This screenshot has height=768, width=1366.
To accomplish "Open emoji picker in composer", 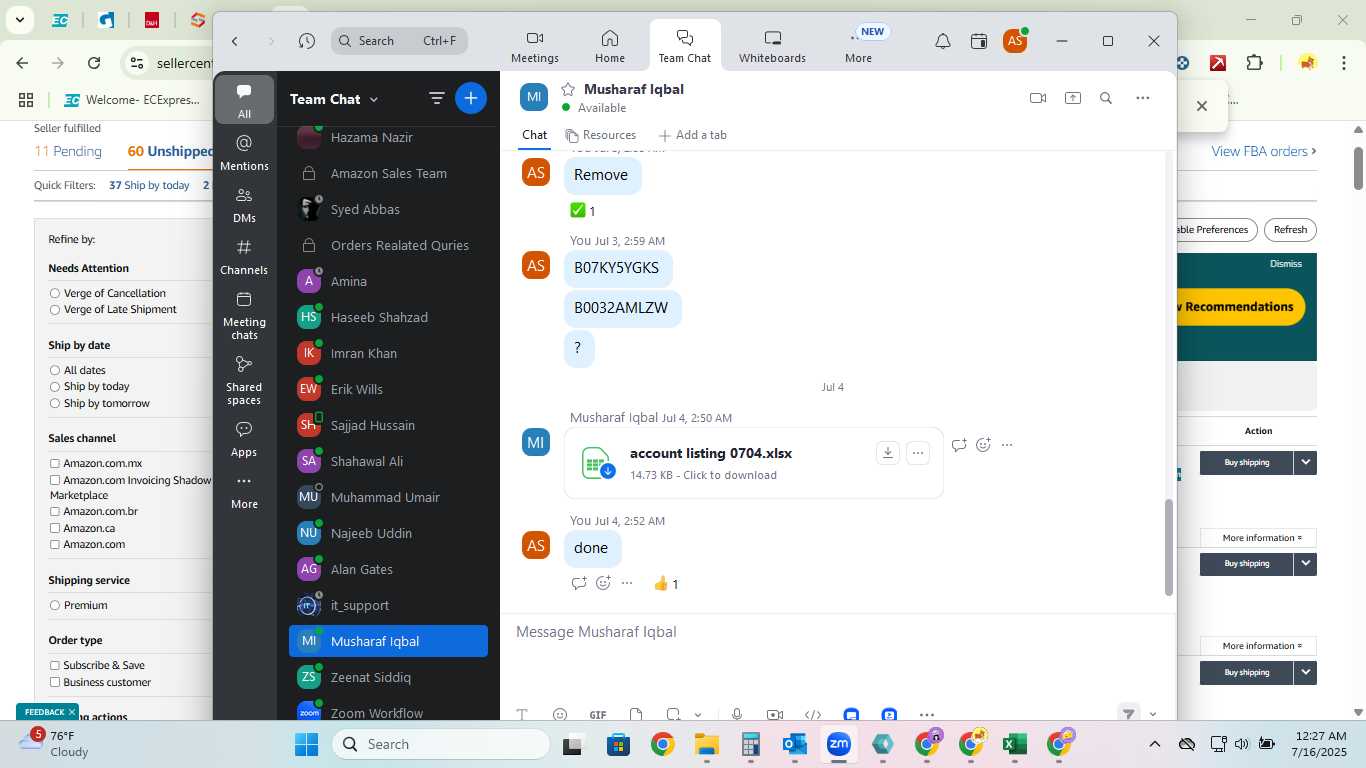I will (560, 714).
